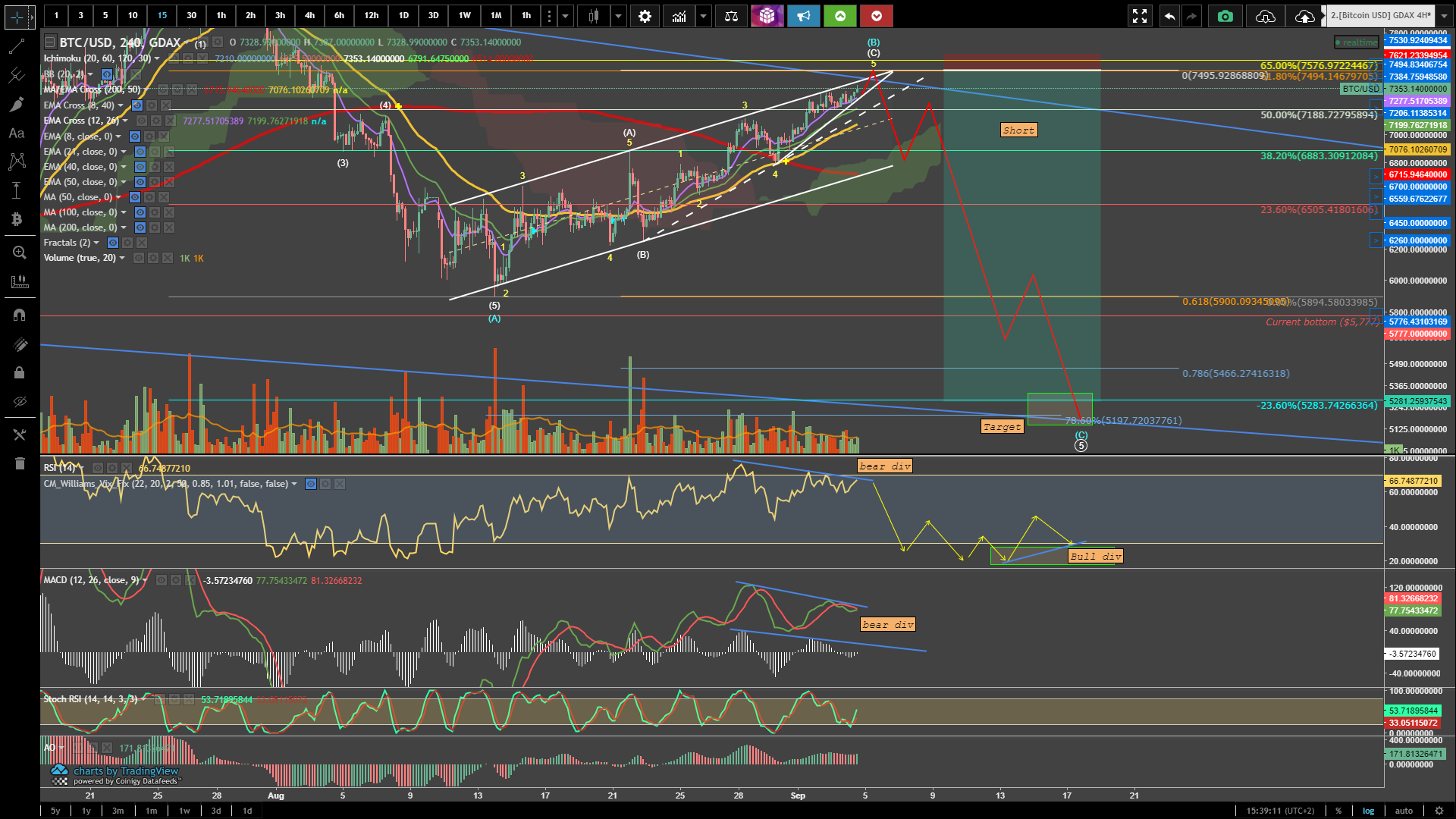Screen dimensions: 1456x819
Task: Set the date range to 3m
Action: tap(118, 811)
